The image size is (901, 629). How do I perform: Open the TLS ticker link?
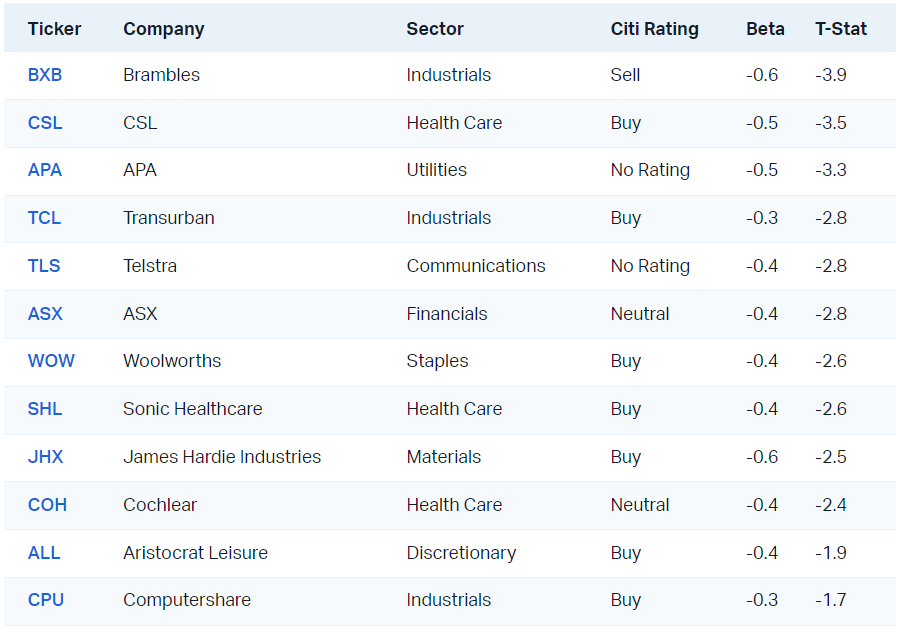(x=44, y=266)
